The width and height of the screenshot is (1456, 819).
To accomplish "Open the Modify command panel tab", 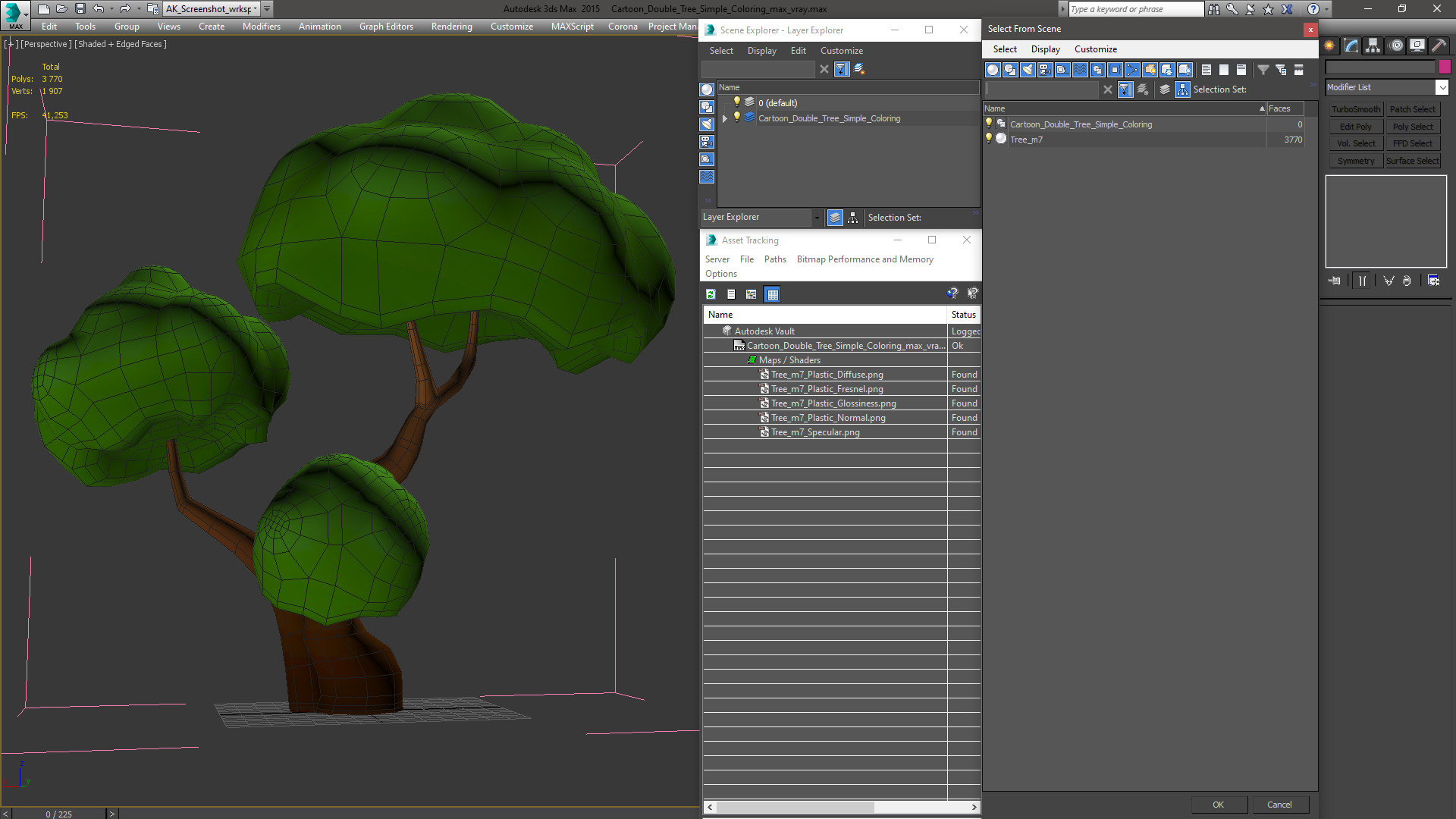I will click(1351, 45).
